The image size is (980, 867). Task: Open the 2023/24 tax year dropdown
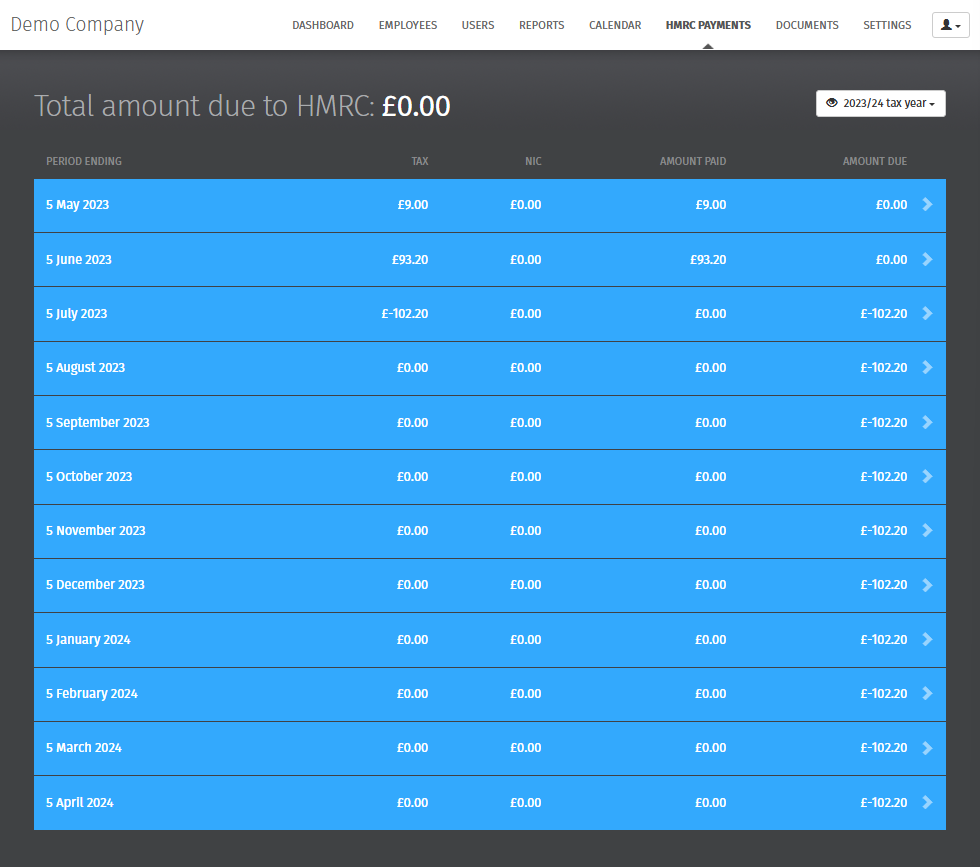(x=880, y=103)
